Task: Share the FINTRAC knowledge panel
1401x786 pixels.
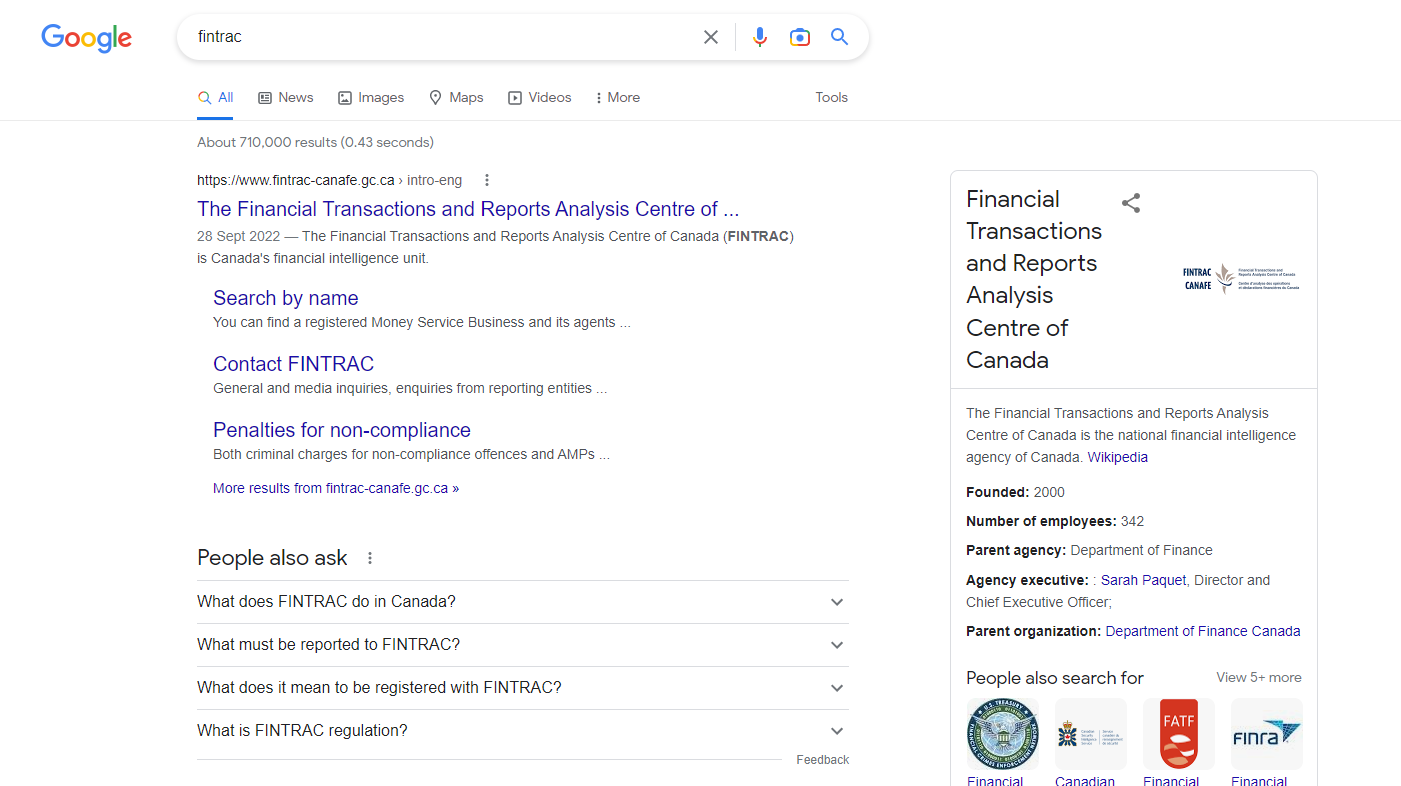Action: pos(1130,203)
